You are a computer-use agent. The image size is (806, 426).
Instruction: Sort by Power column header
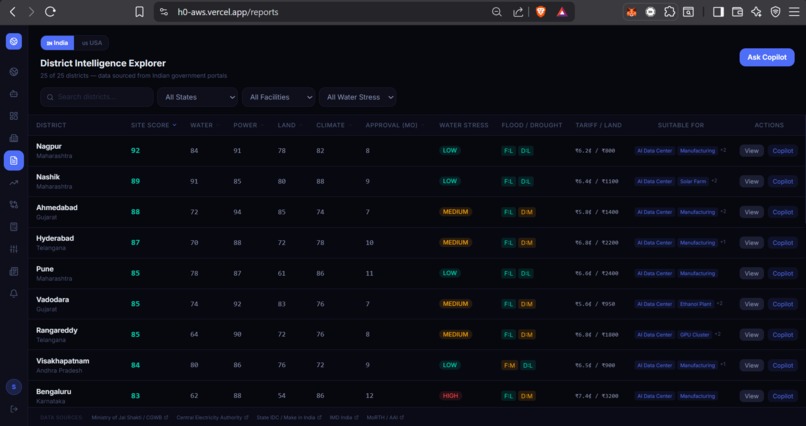point(247,125)
